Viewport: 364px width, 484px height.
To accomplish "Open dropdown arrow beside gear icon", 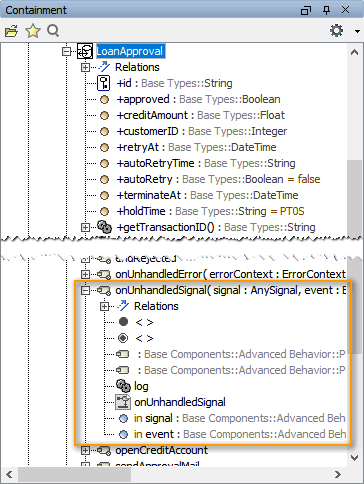I will point(357,31).
